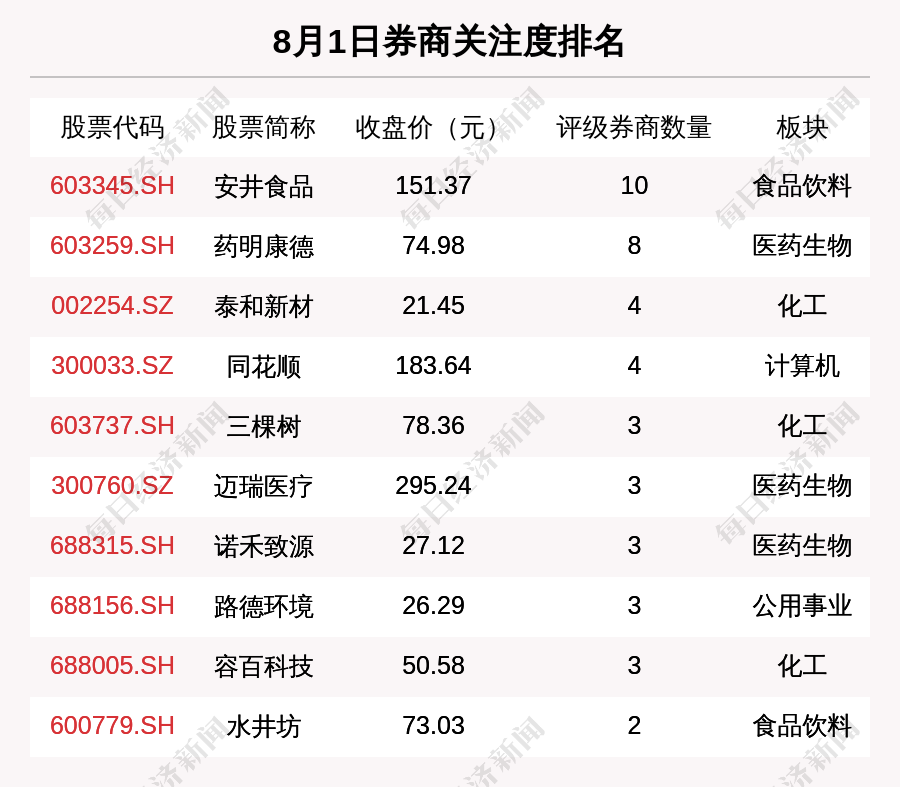Select stock name 路德环境

(263, 607)
